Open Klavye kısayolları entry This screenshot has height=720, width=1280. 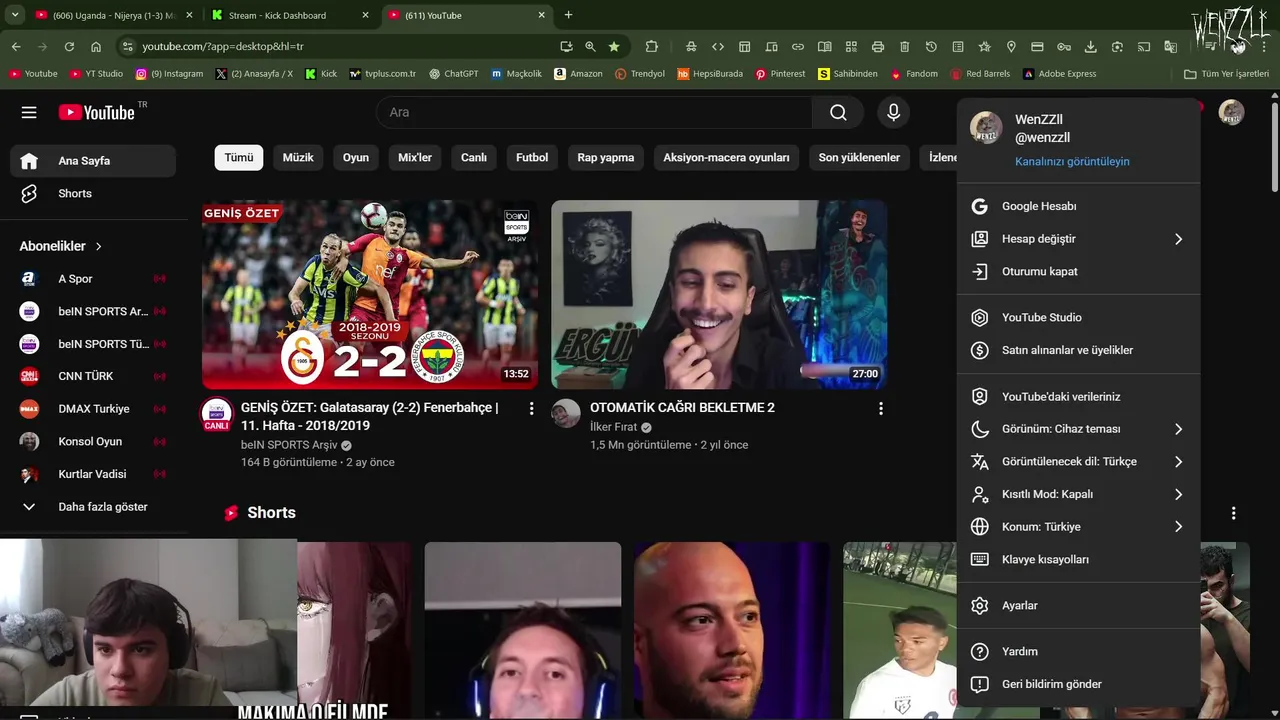(1078, 559)
